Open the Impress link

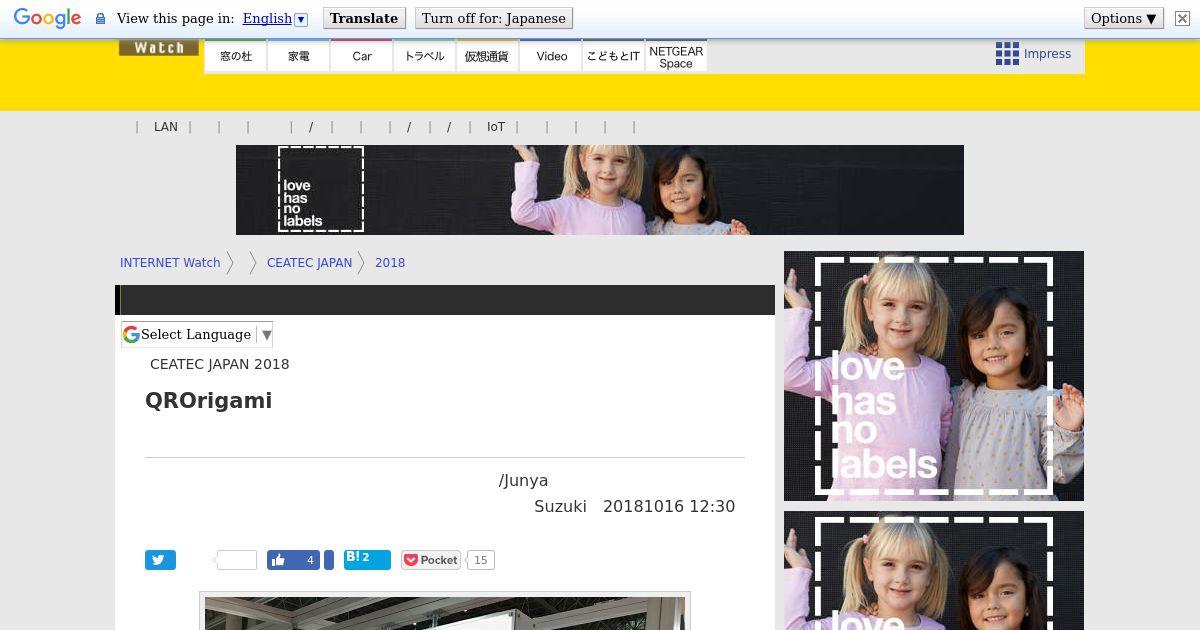(x=1047, y=54)
